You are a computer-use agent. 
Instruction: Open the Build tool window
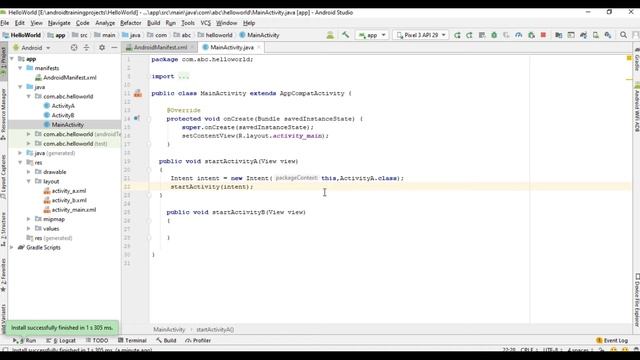[166, 340]
